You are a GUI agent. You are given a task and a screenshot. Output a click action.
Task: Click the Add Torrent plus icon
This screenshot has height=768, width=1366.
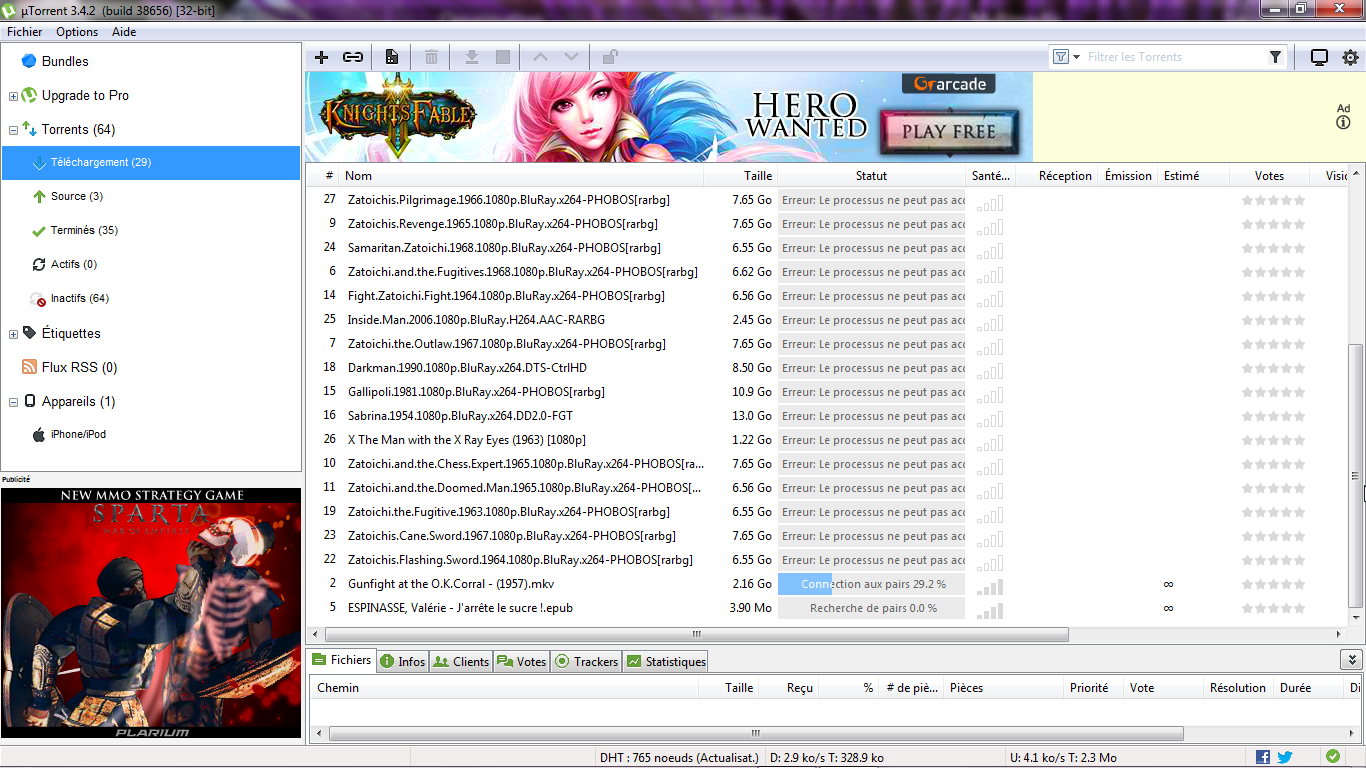322,57
